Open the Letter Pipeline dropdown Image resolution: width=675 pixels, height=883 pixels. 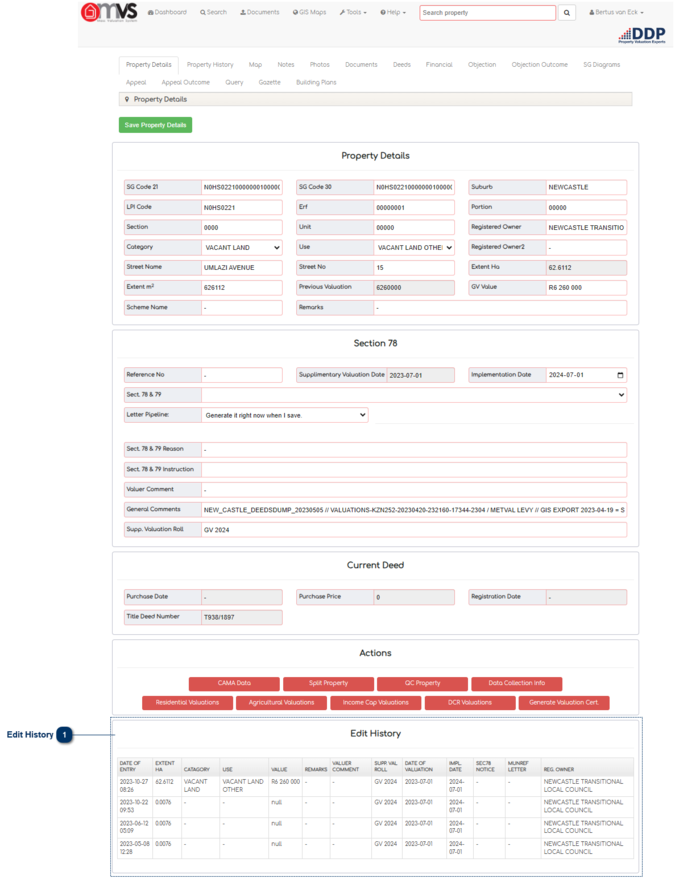coord(285,415)
